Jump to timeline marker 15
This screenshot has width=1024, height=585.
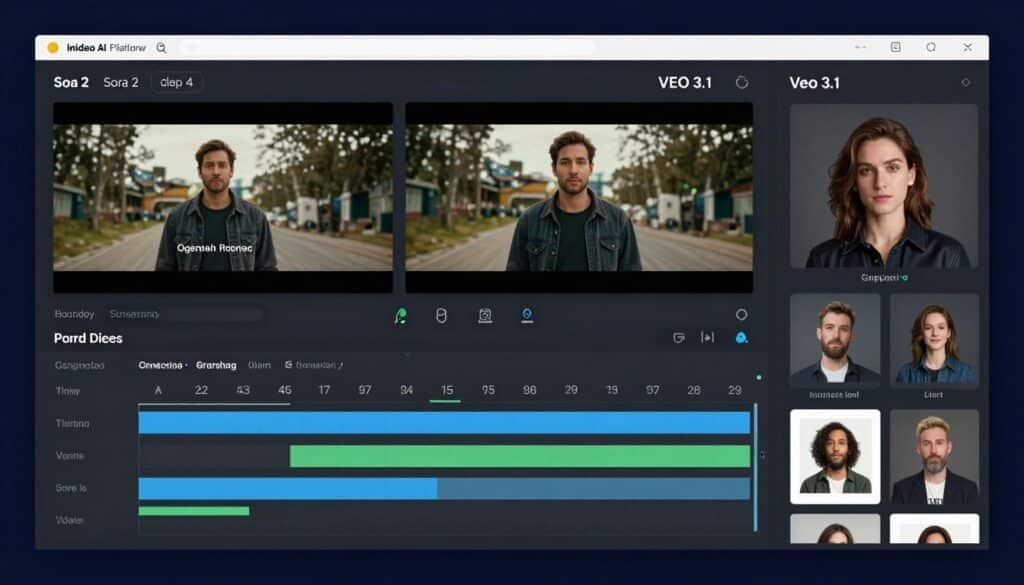[x=447, y=390]
